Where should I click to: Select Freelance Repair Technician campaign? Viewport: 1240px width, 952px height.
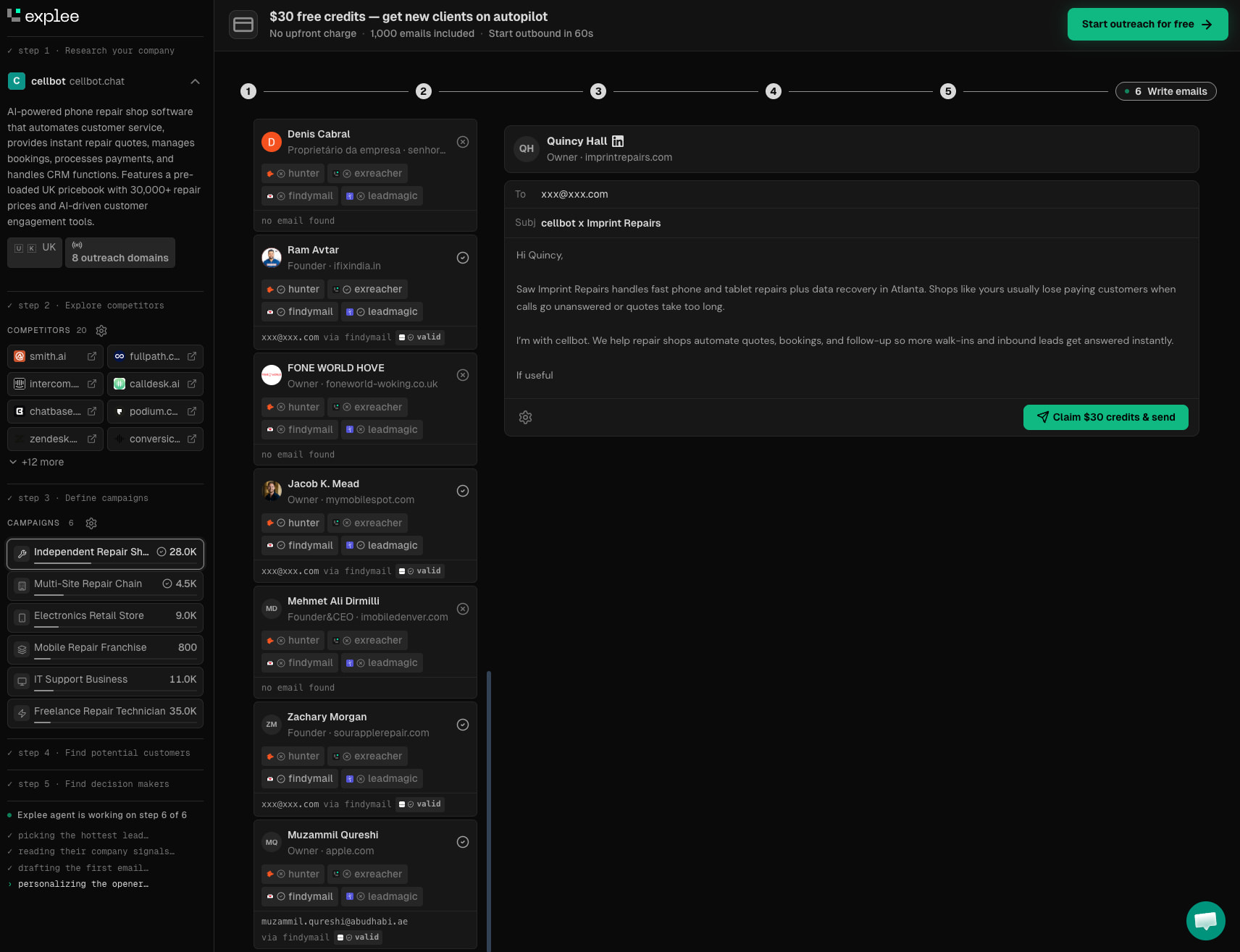[105, 713]
